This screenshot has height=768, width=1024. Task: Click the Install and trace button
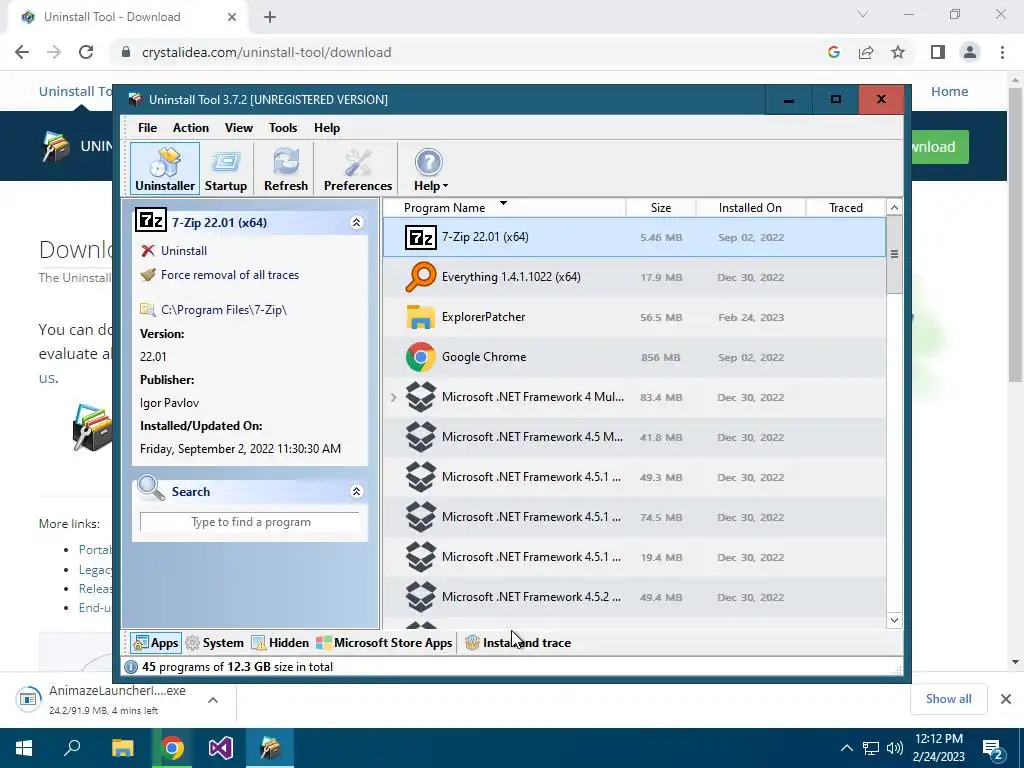tap(518, 643)
